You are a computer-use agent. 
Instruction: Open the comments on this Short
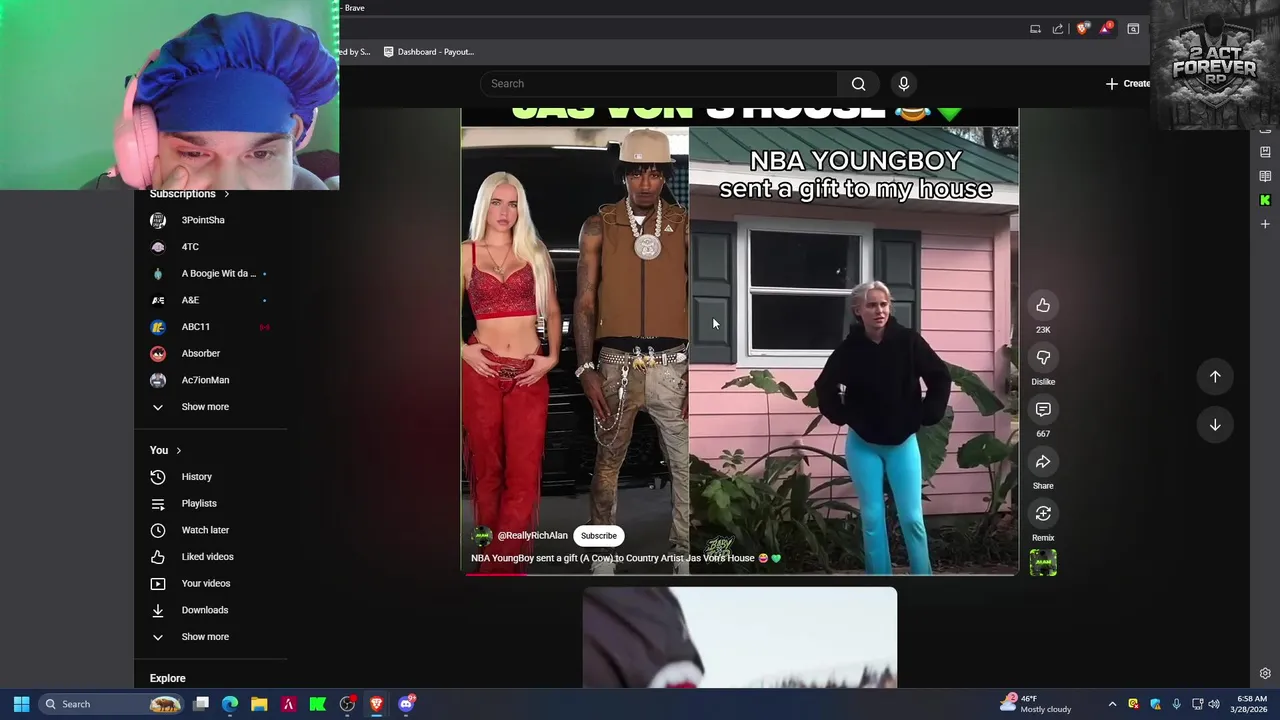tap(1043, 409)
